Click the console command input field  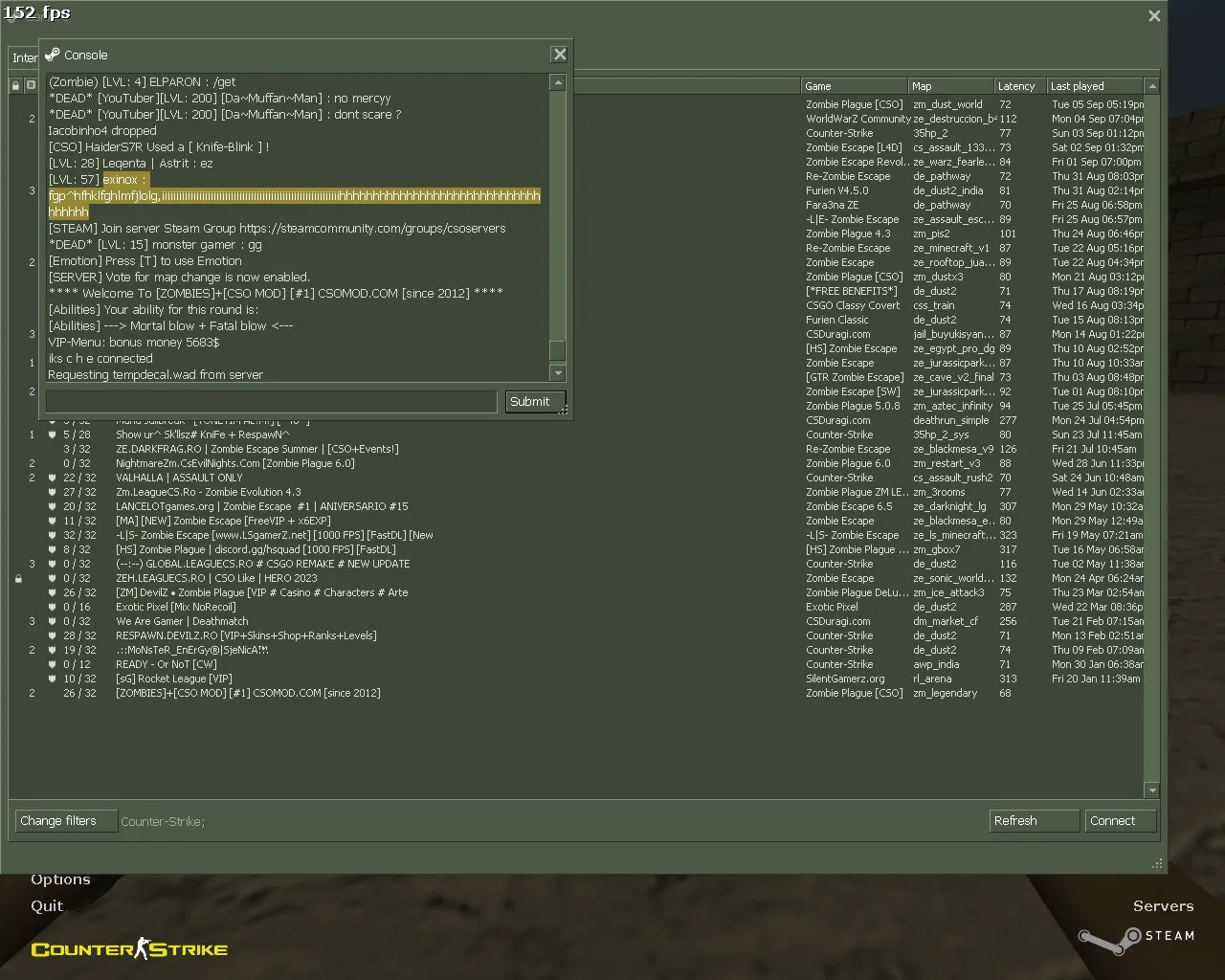click(x=272, y=402)
